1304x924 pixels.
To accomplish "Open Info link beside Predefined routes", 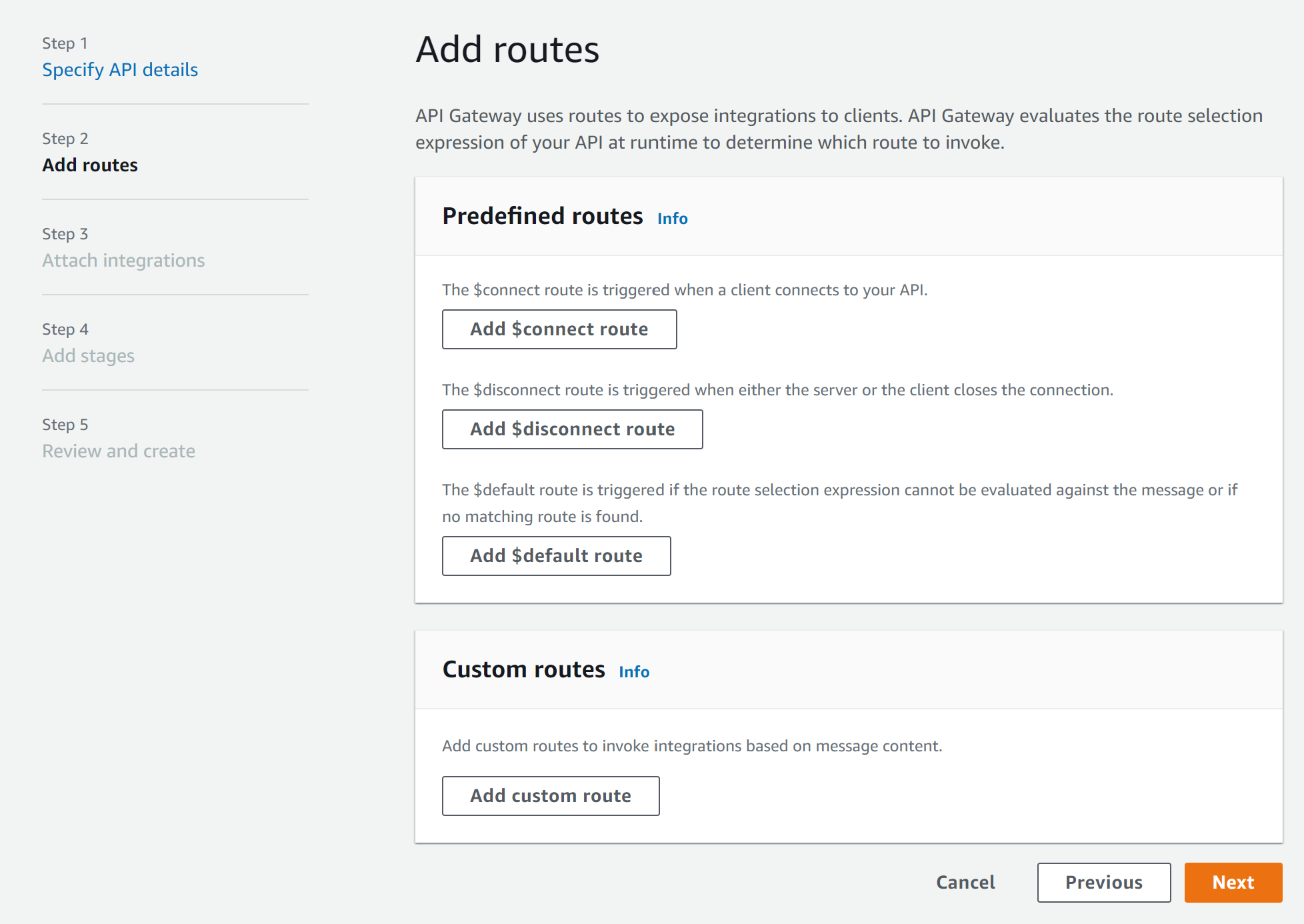I will (x=672, y=219).
